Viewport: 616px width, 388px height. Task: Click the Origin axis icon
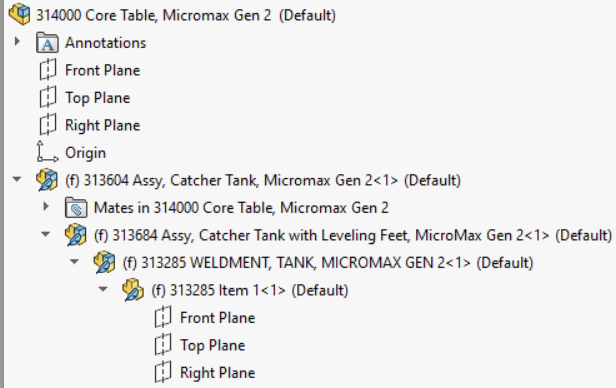[47, 152]
